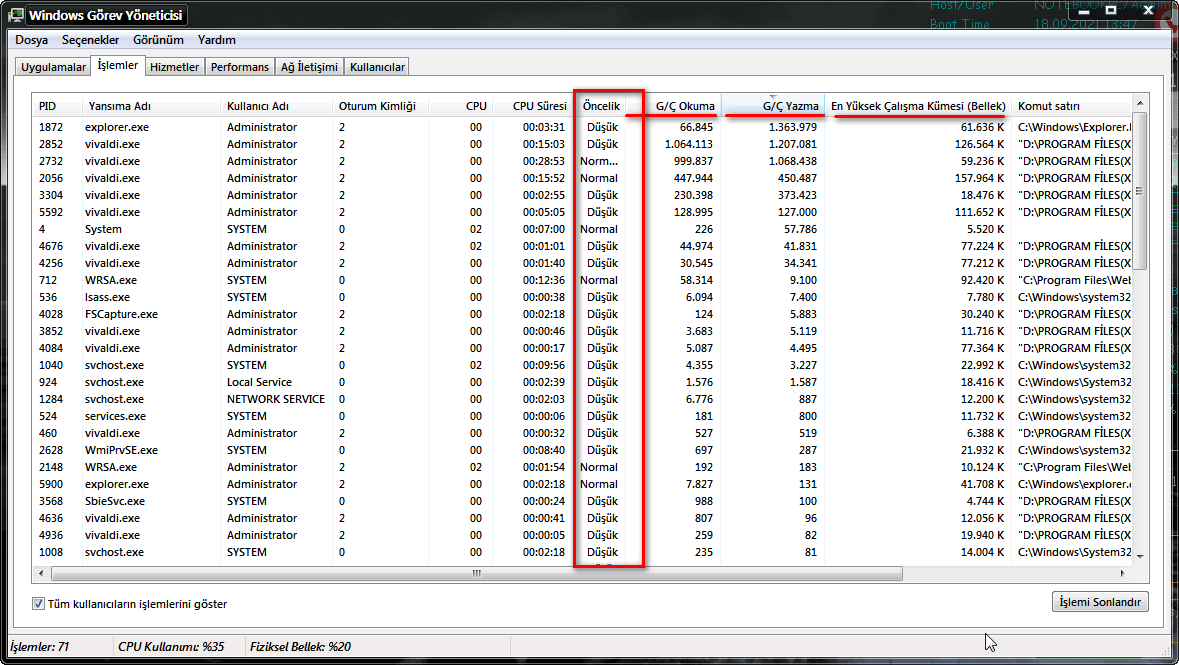The image size is (1179, 665).
Task: Click the horizontal scrollbar right arrow
Action: (1123, 573)
